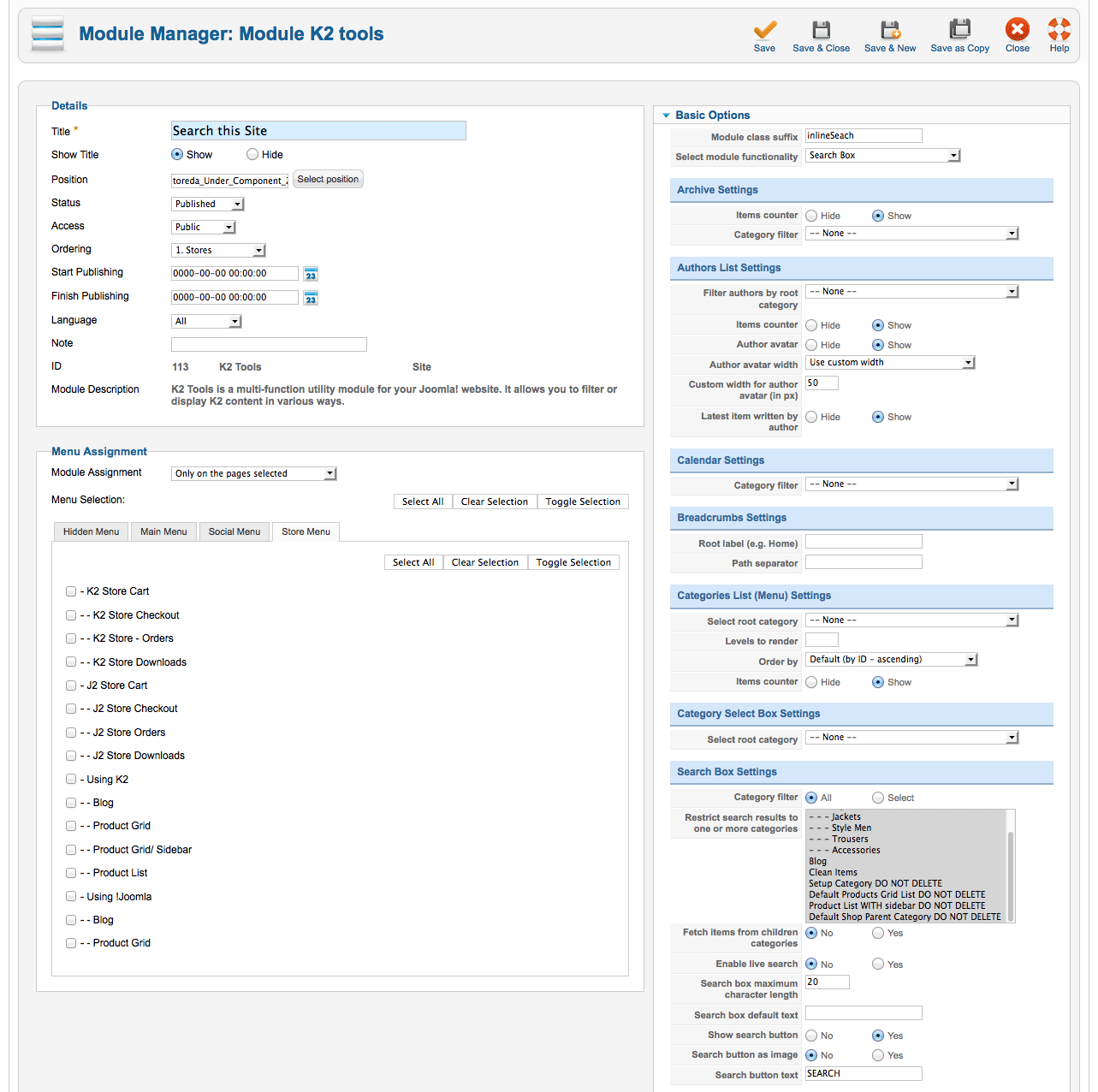Click the Save toolbar icon
The image size is (1098, 1092).
click(x=764, y=30)
